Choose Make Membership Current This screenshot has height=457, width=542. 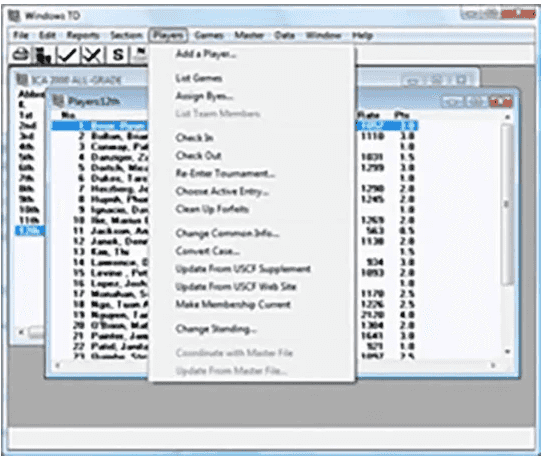pyautogui.click(x=233, y=304)
